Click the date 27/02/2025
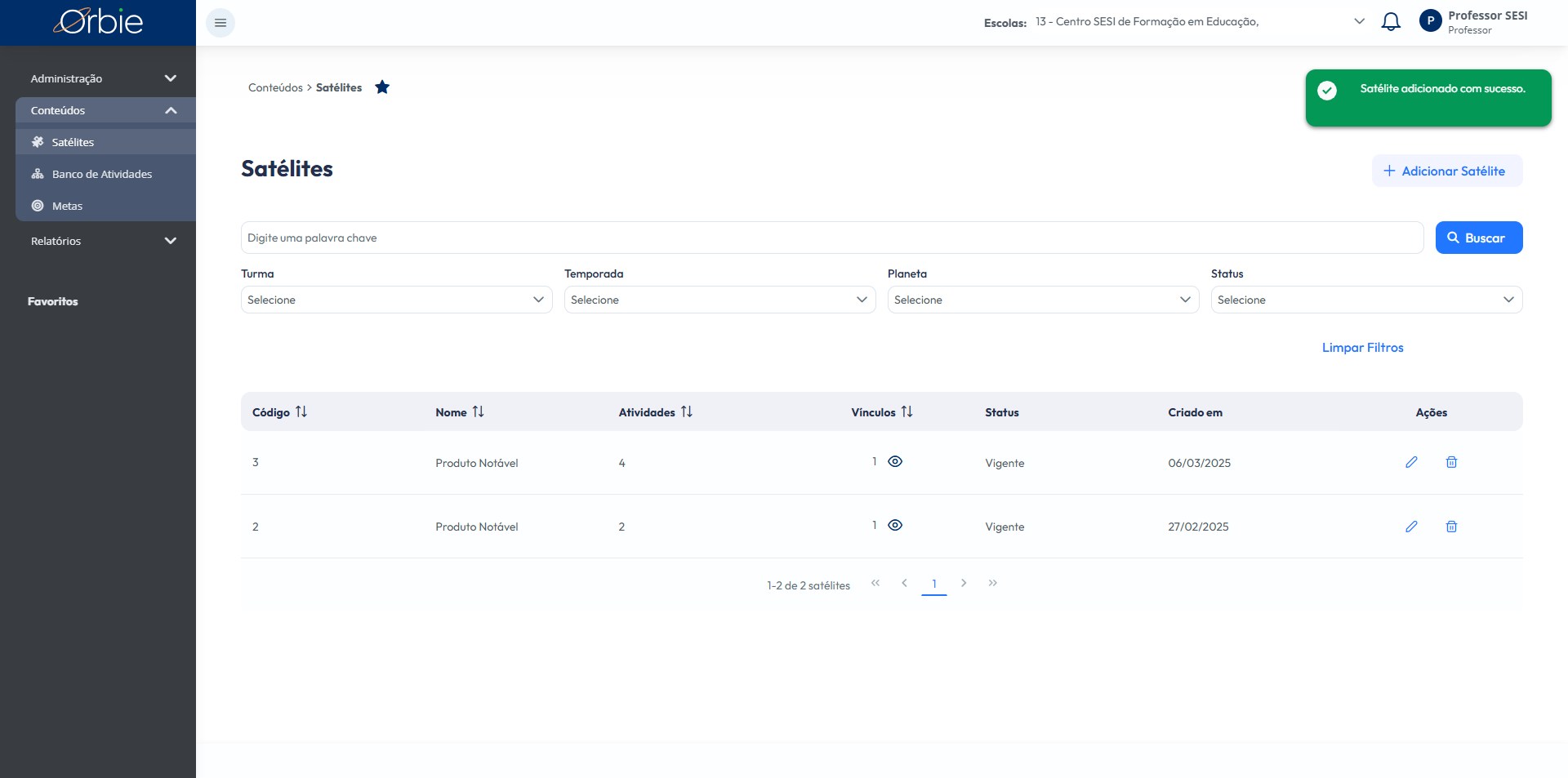 pos(1198,527)
